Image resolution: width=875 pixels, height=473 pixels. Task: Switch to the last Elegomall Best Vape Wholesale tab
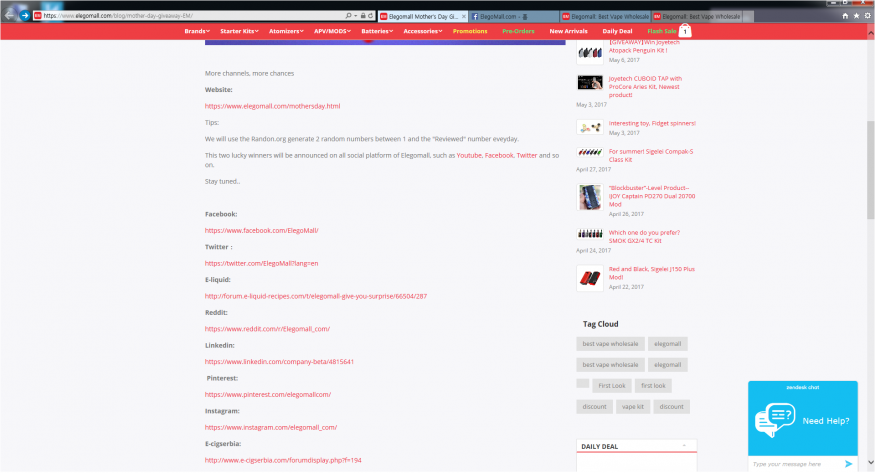click(697, 17)
